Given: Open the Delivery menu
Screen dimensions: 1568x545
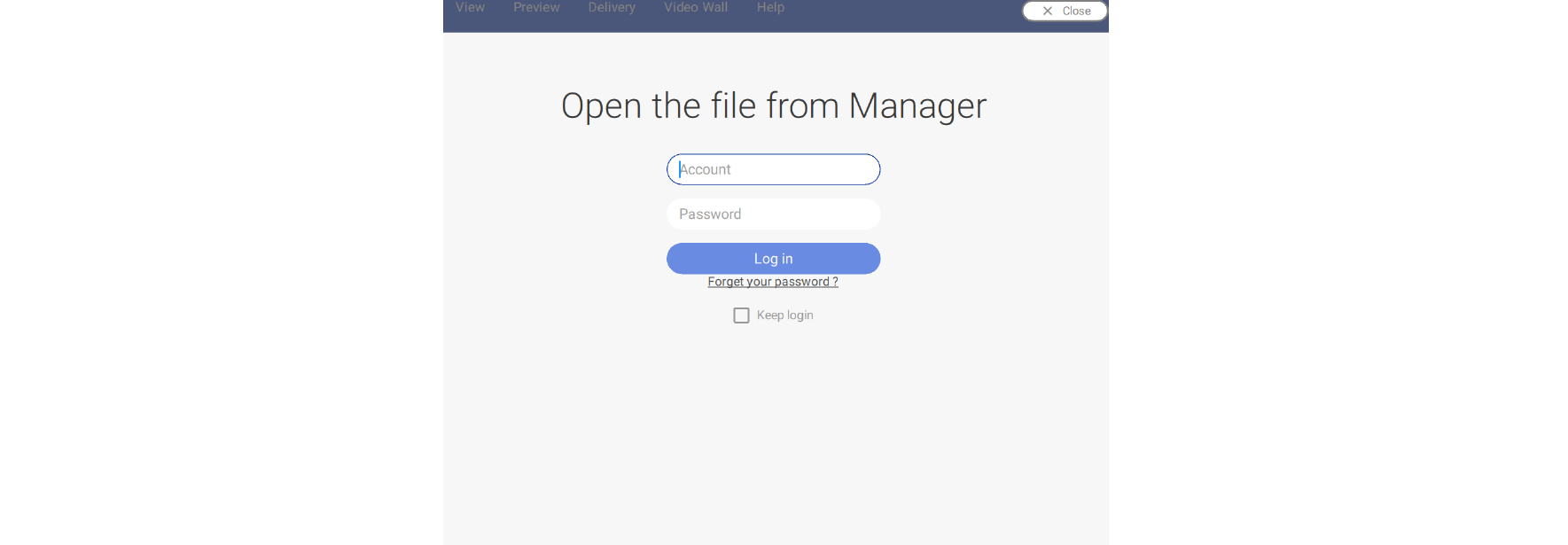Looking at the screenshot, I should click(612, 8).
